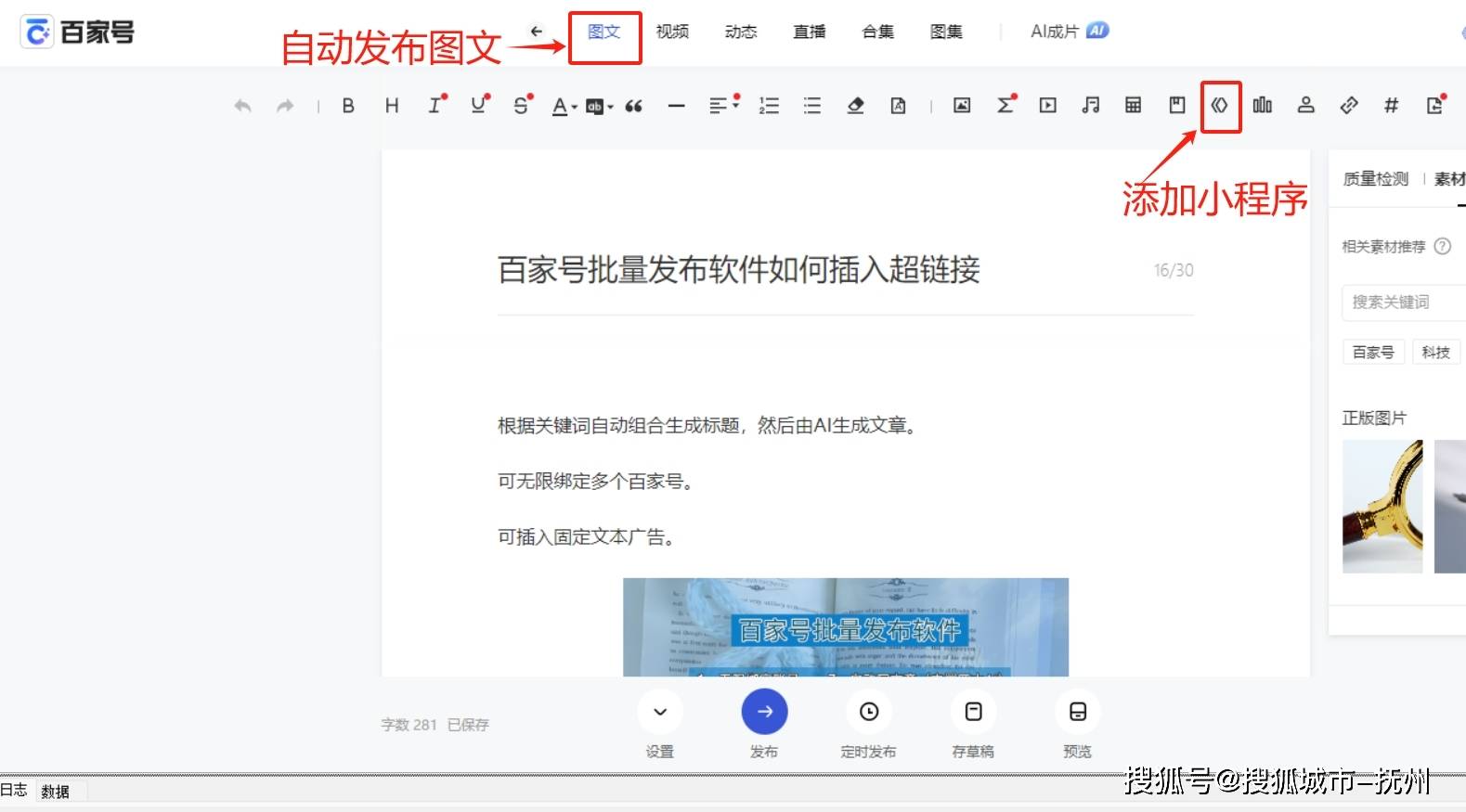This screenshot has height=812, width=1466.
Task: Click the blue 发布 publish button
Action: (x=764, y=712)
